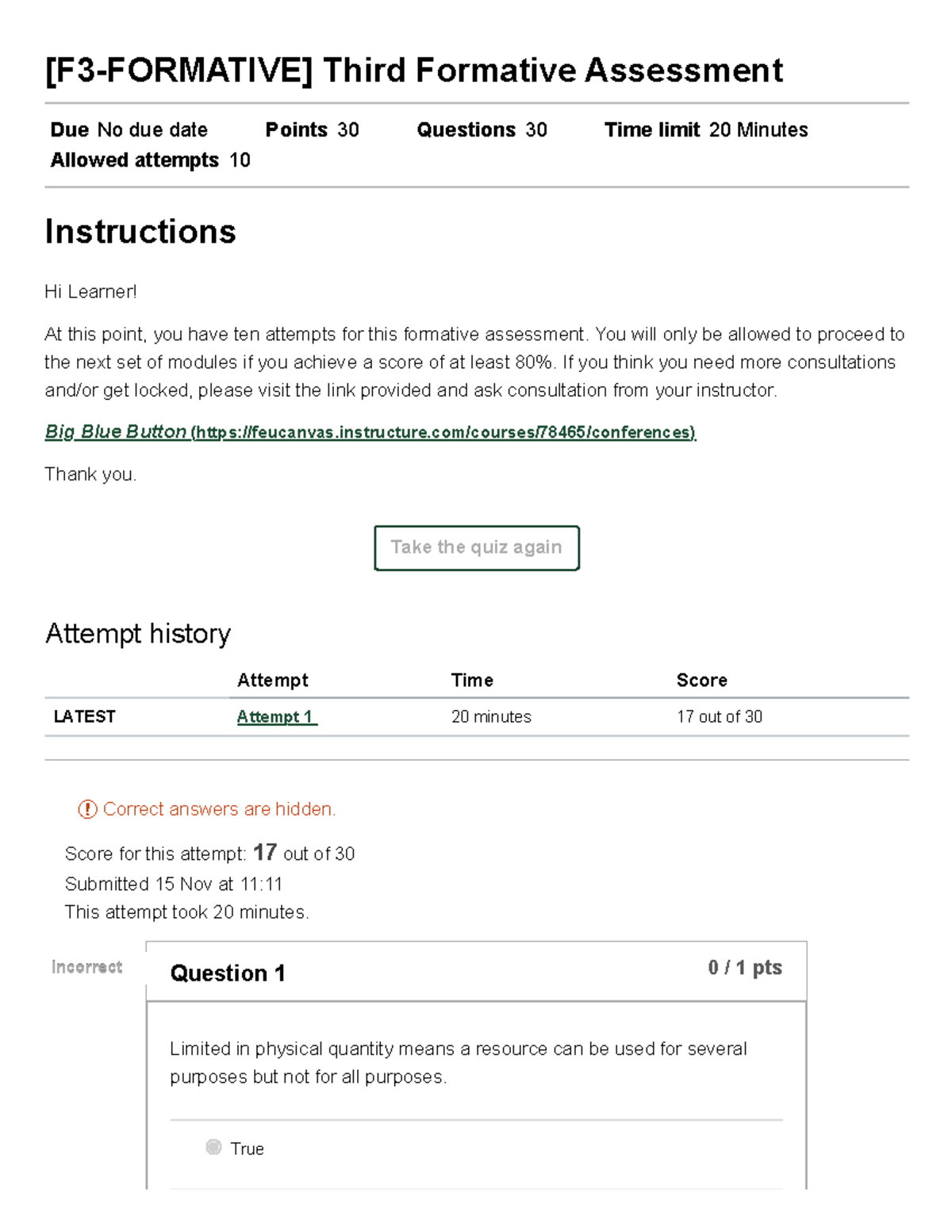
Task: Click the Score column header
Action: [701, 680]
